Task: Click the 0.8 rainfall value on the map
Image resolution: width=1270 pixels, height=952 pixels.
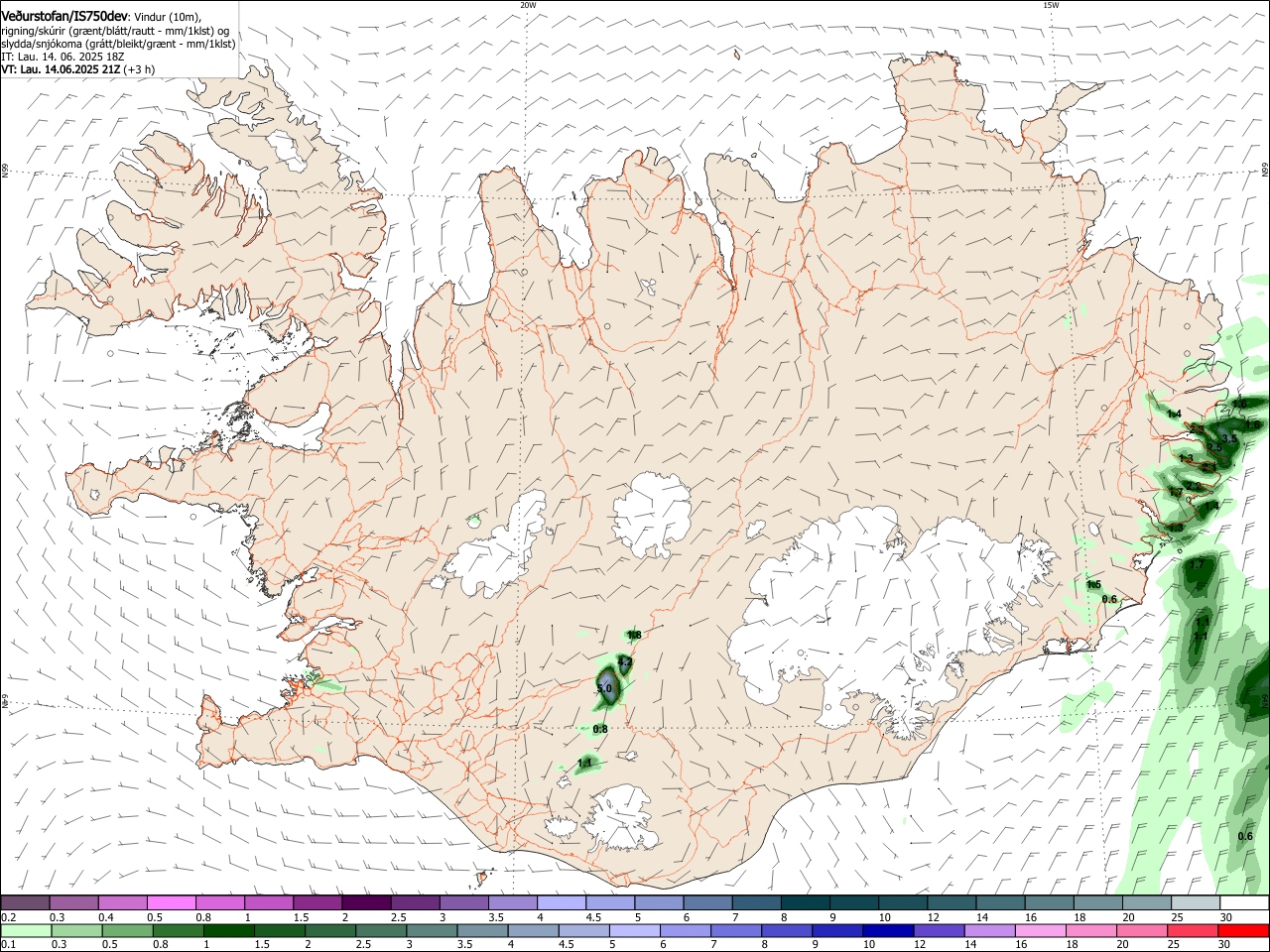Action: (x=599, y=729)
